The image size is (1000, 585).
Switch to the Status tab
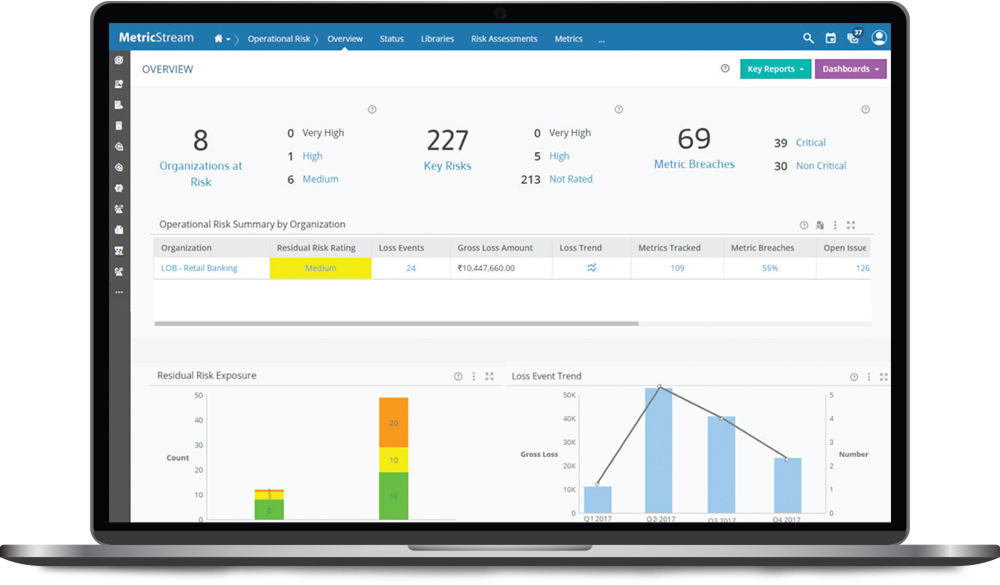point(392,39)
